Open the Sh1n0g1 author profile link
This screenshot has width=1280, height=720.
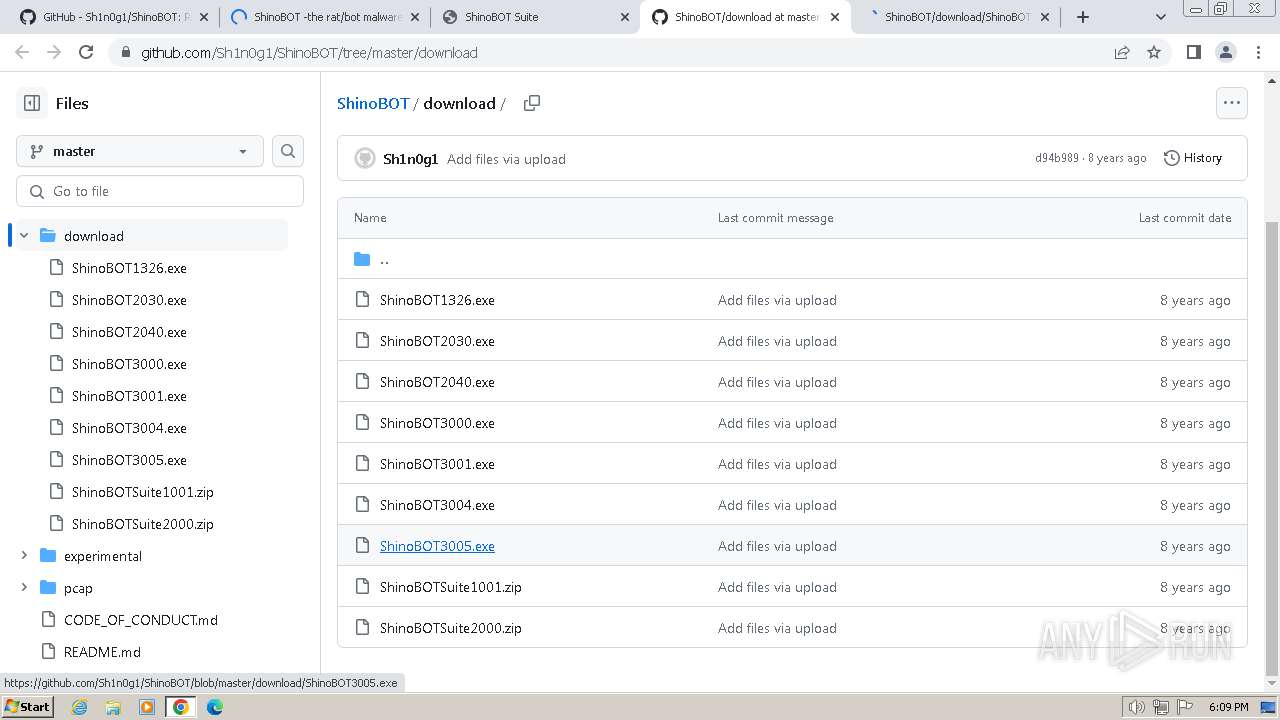(410, 159)
